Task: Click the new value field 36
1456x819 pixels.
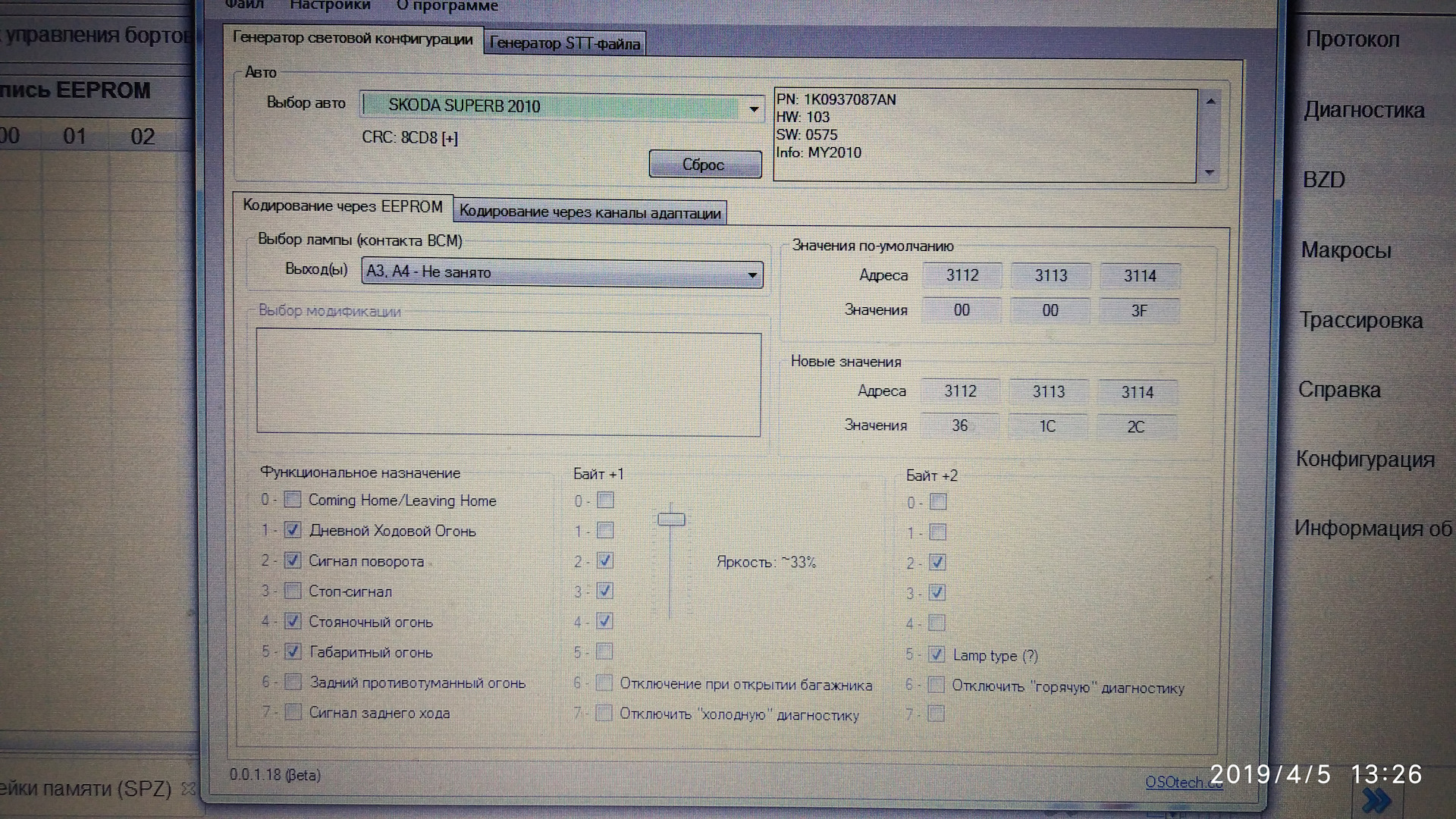Action: [960, 425]
